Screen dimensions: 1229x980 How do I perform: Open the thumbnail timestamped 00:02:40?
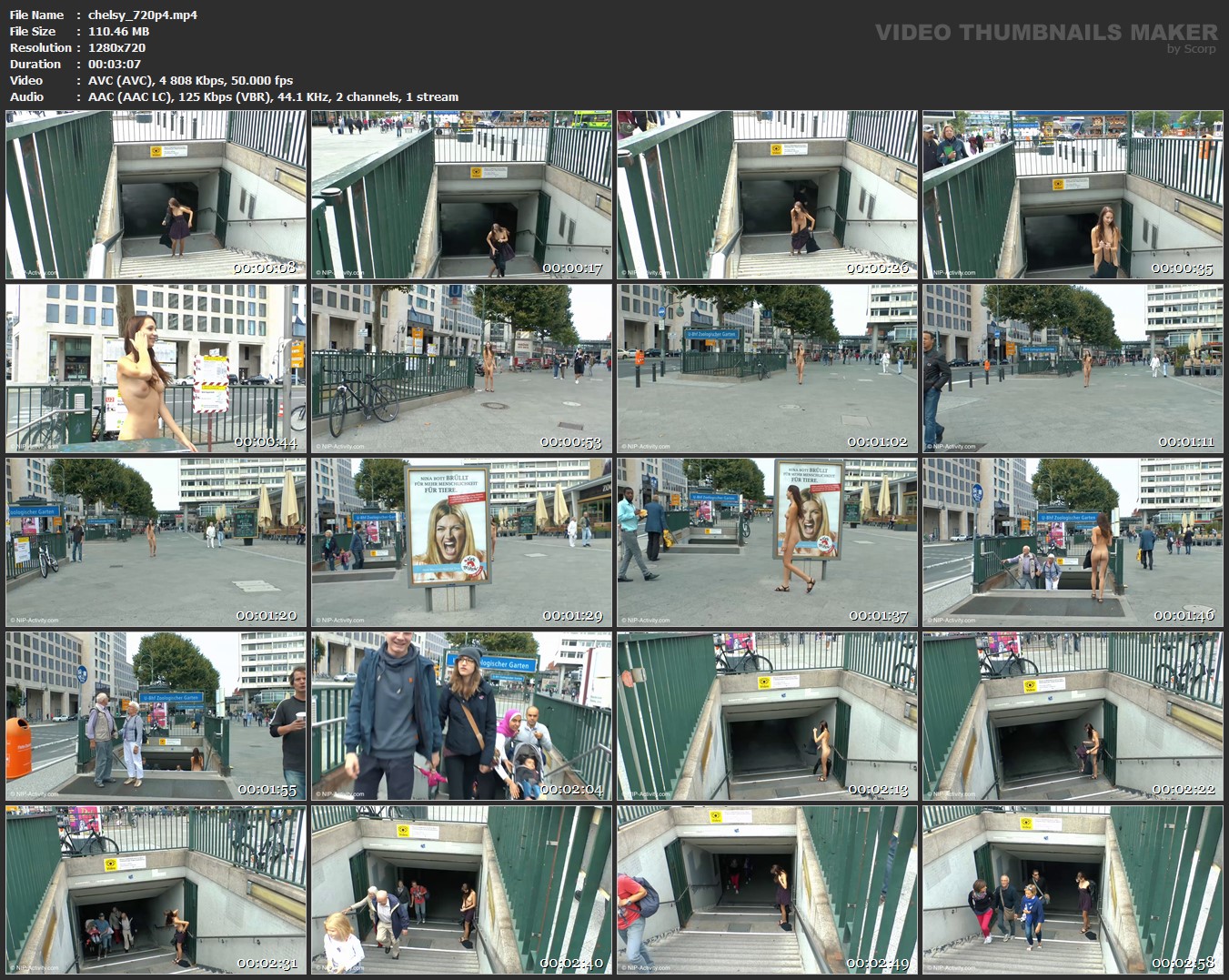pyautogui.click(x=462, y=890)
